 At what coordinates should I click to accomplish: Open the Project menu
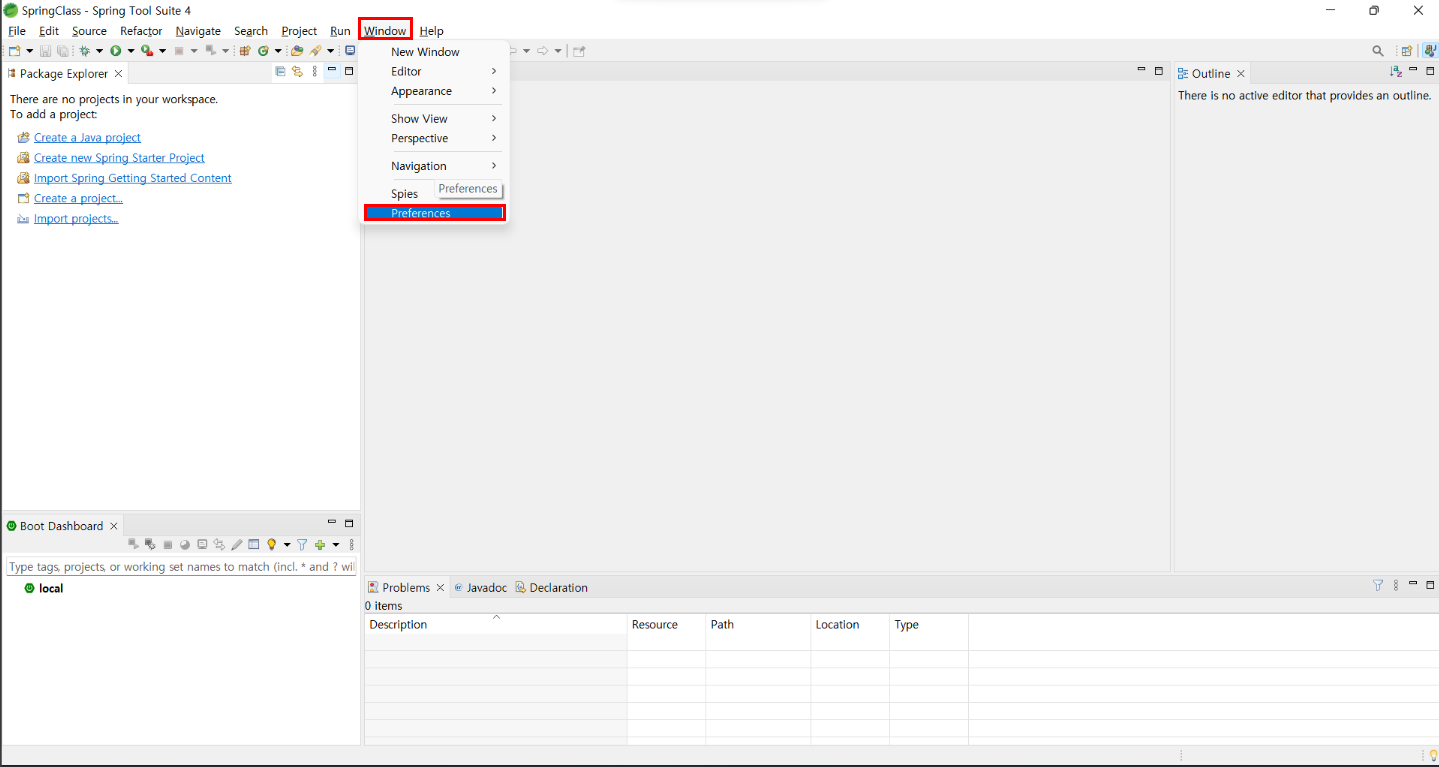pos(299,31)
